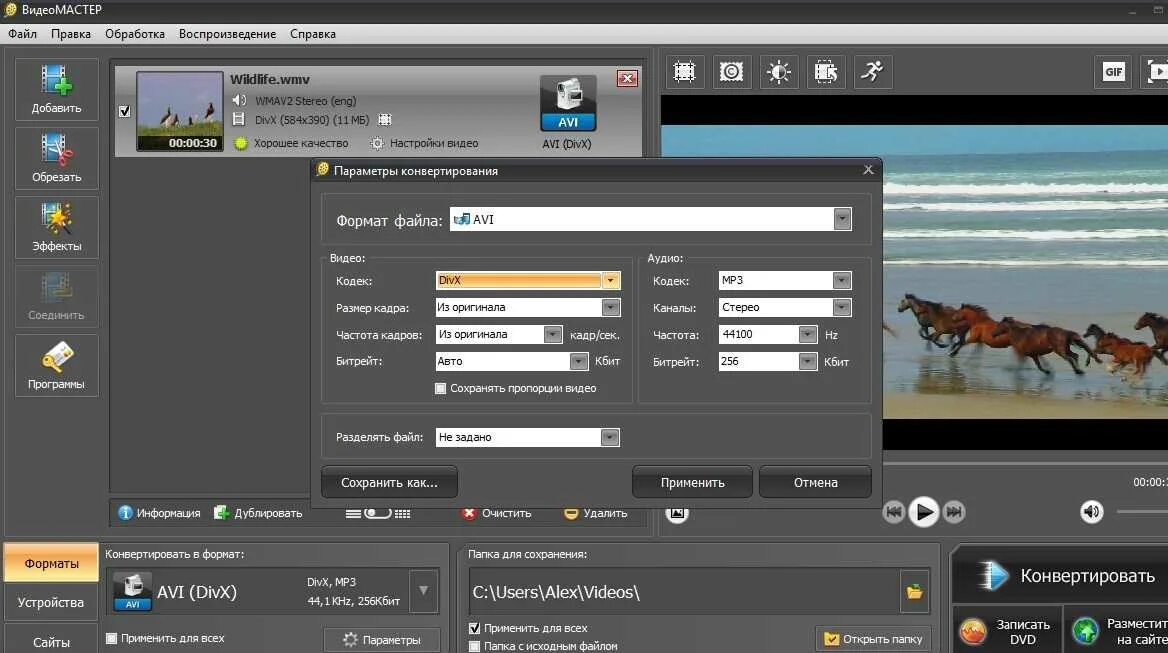Enable Сохранять пропорции видео checkbox
Image resolution: width=1168 pixels, height=653 pixels.
(x=440, y=389)
